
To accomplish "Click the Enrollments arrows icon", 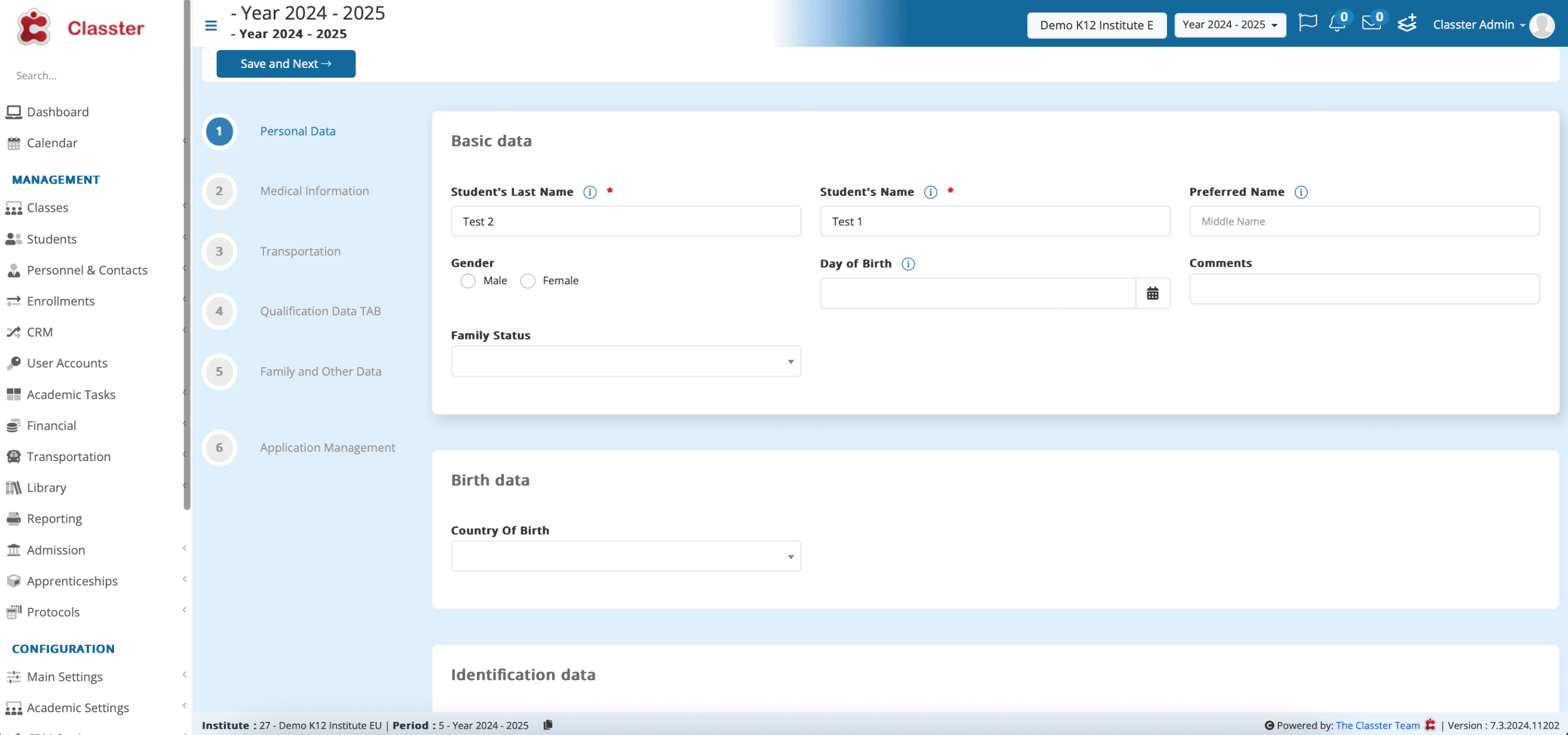I will point(13,301).
